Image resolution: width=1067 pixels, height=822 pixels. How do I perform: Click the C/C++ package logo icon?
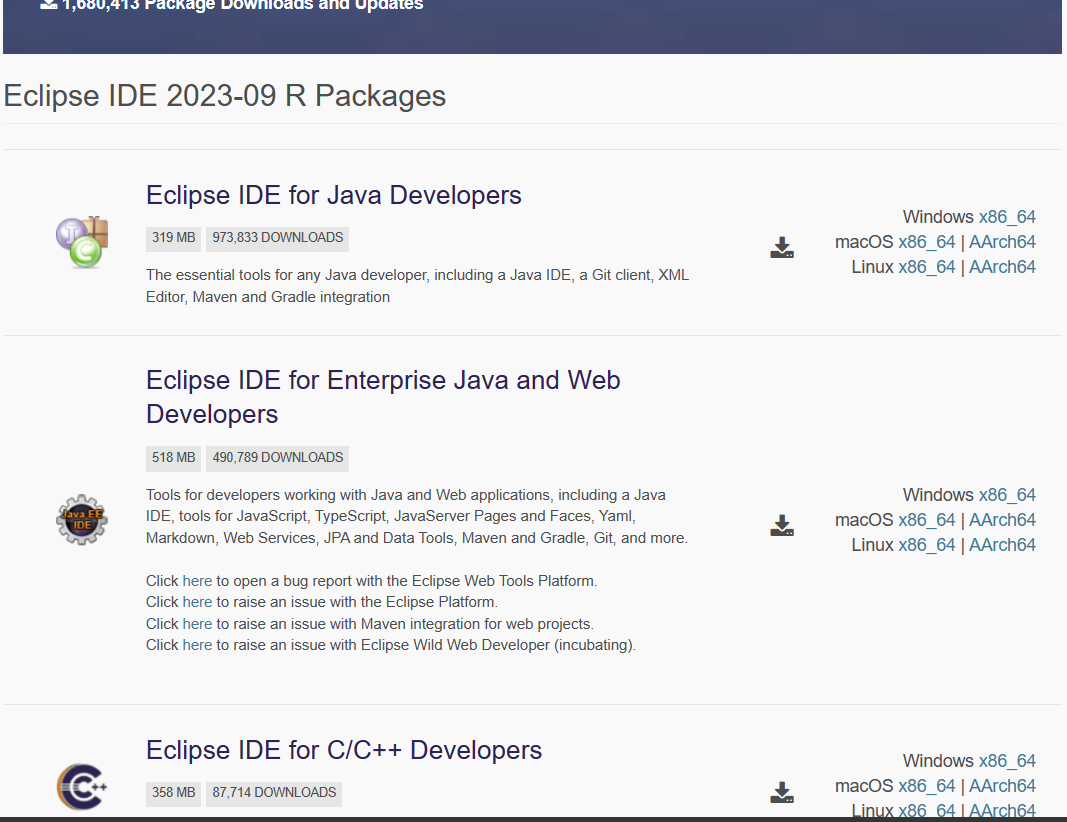[x=82, y=786]
